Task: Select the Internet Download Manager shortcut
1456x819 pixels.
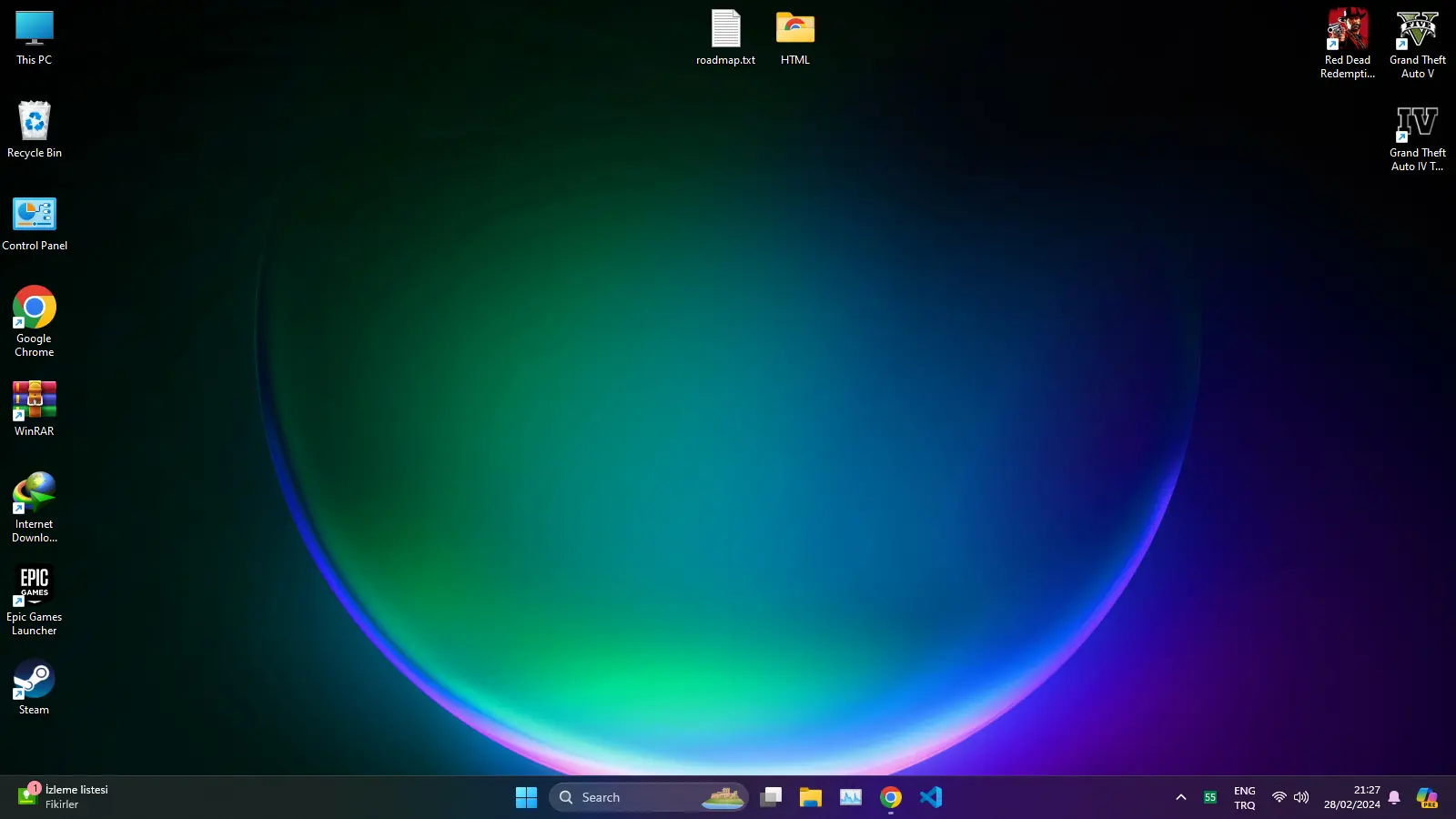Action: (35, 507)
